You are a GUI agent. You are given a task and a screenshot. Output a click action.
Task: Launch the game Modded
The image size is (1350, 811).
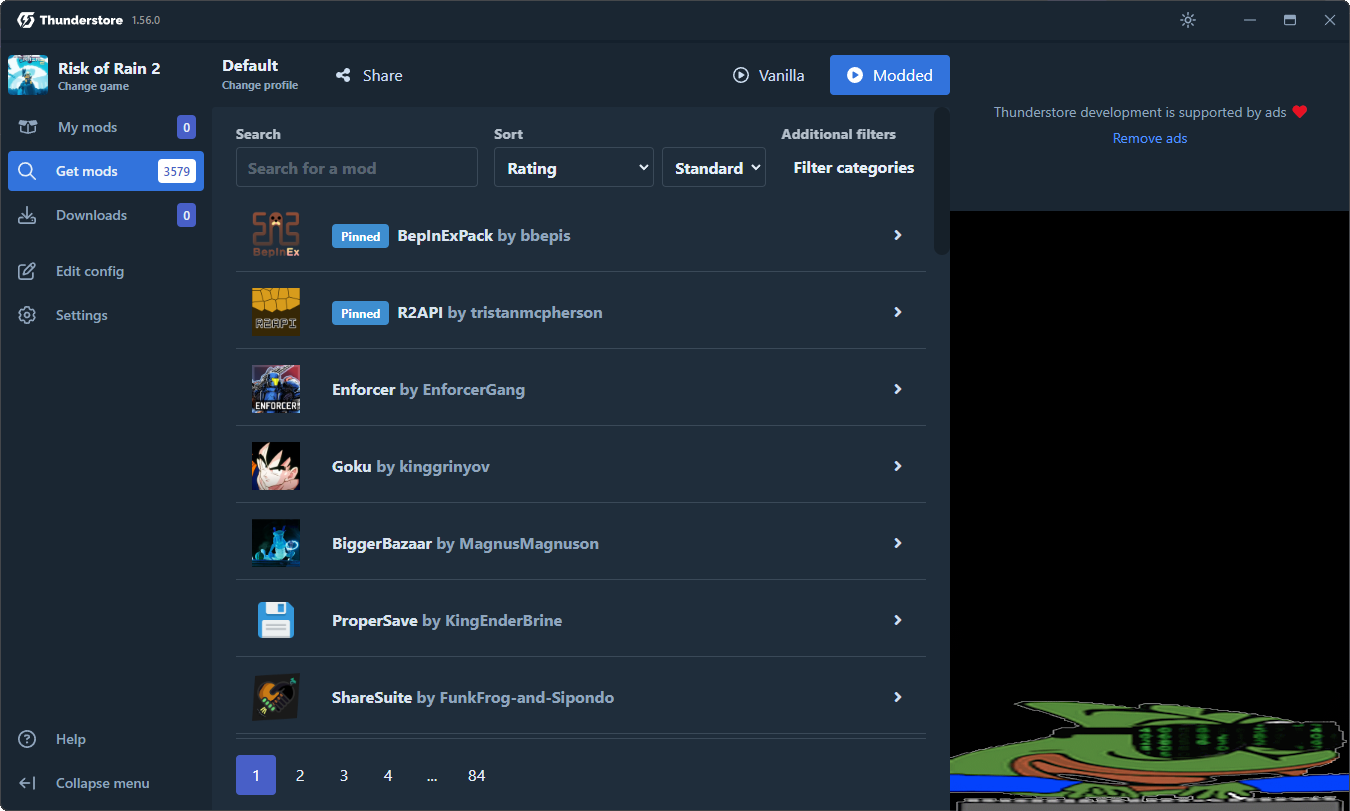point(890,75)
